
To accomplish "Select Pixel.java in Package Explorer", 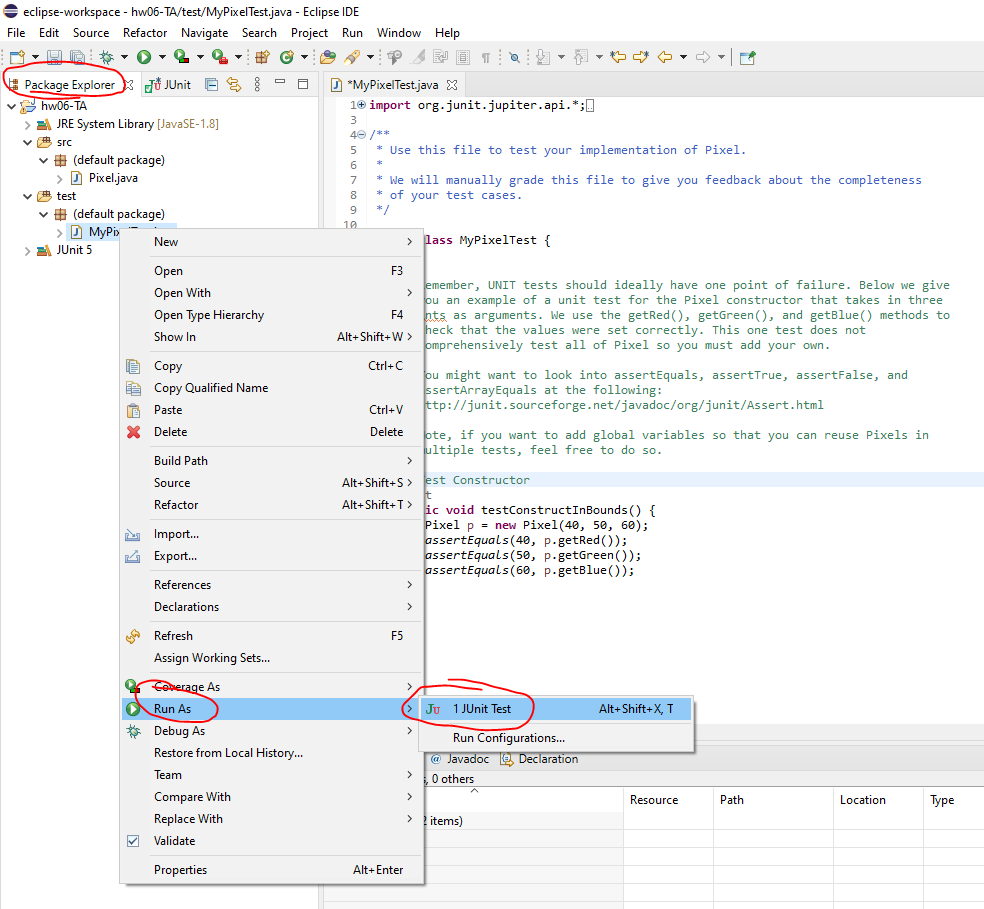I will click(x=112, y=178).
